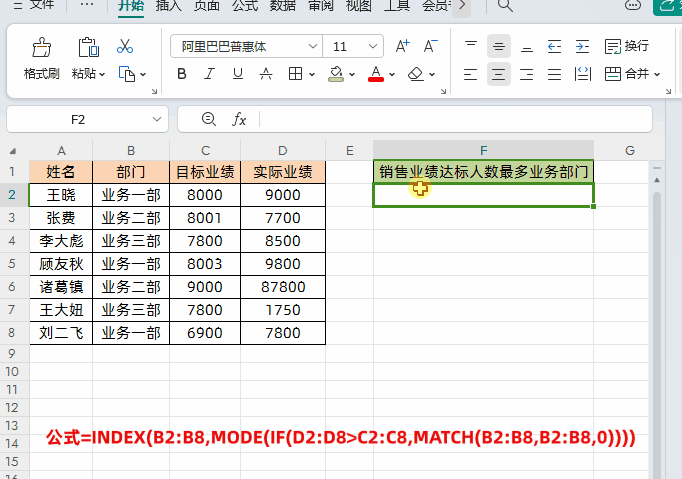This screenshot has width=682, height=479.
Task: Switch to 审阅 (Review) tab
Action: tap(321, 6)
